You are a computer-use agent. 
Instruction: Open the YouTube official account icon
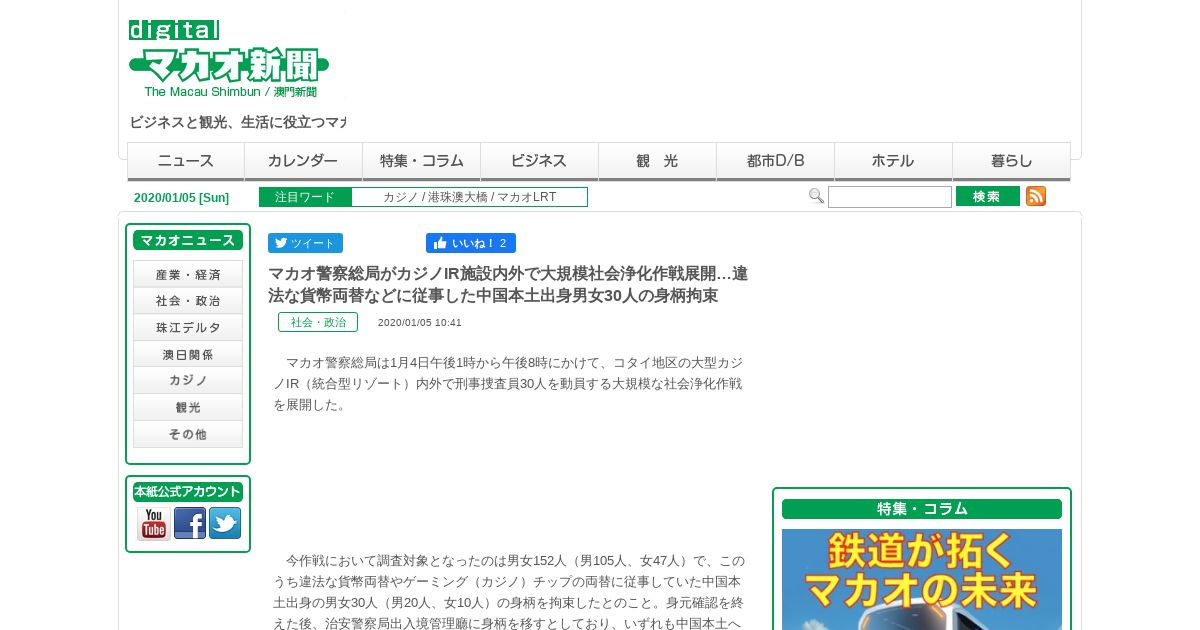(x=154, y=523)
